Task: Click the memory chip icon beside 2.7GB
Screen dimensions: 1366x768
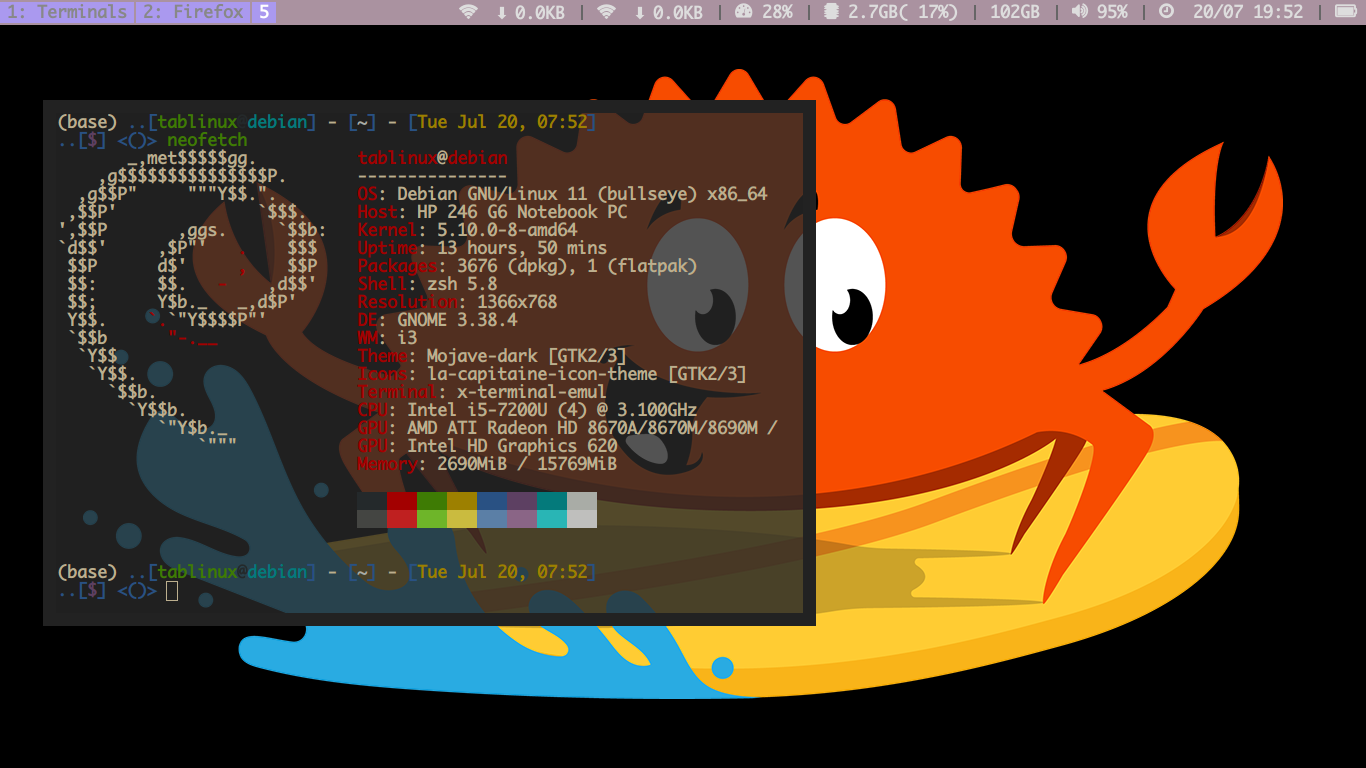Action: 831,12
